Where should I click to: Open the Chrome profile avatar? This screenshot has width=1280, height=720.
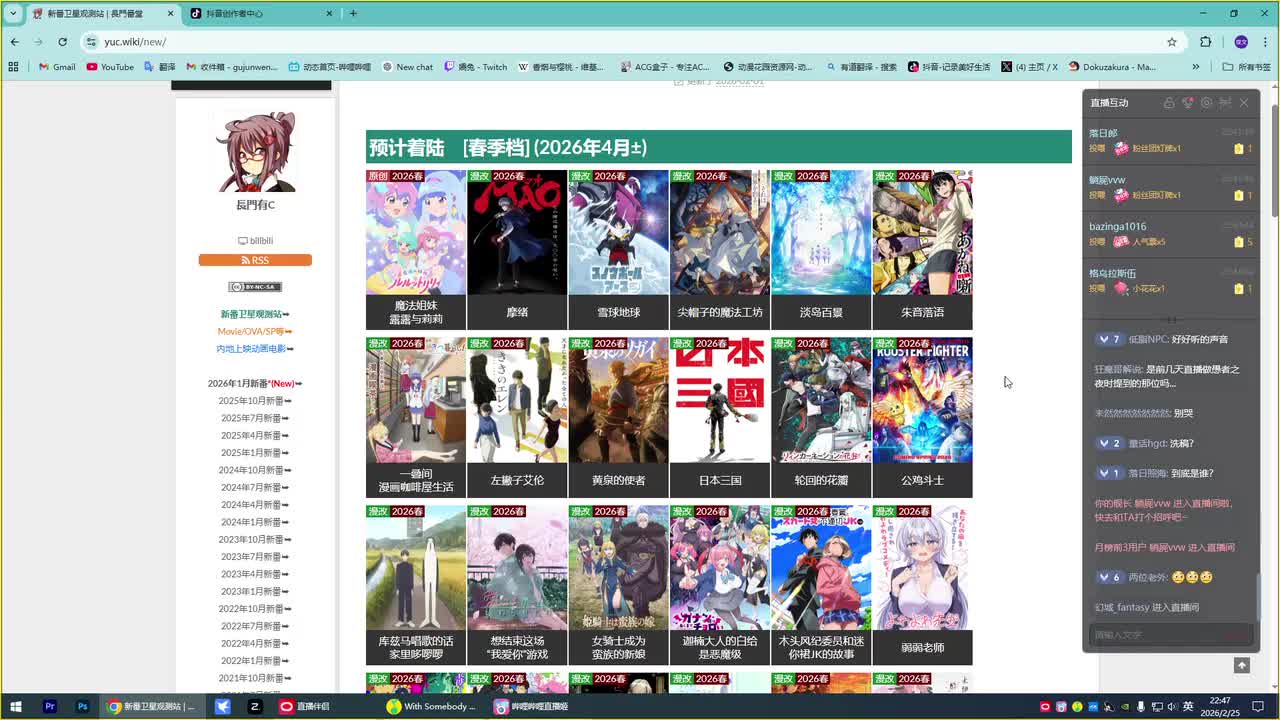pos(1241,42)
